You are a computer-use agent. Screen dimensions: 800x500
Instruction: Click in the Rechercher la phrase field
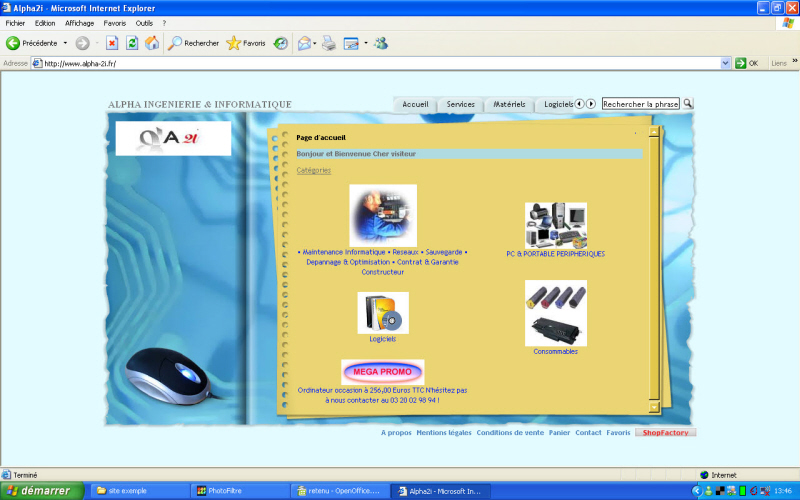640,104
